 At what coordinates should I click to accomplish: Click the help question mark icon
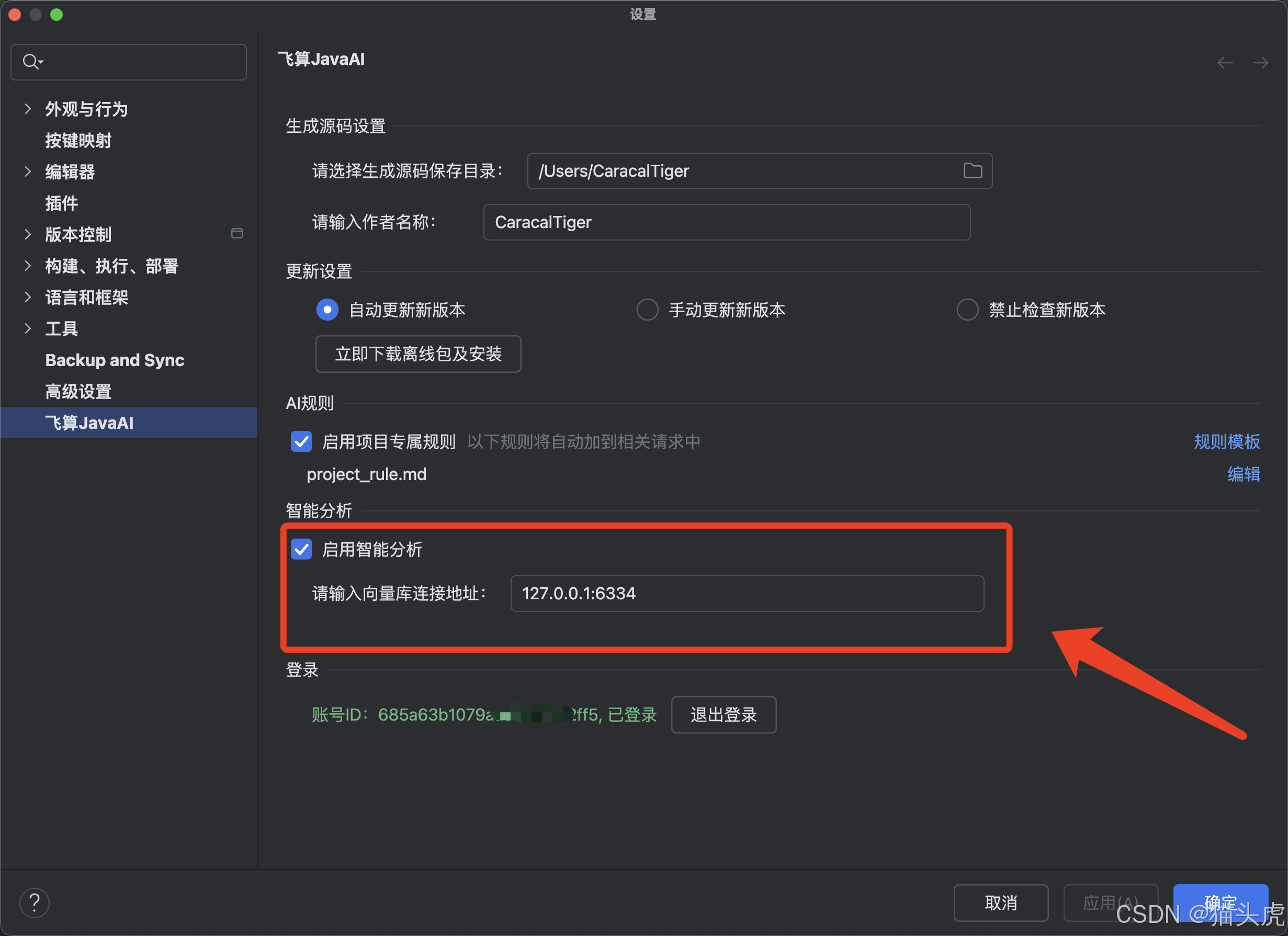tap(35, 903)
